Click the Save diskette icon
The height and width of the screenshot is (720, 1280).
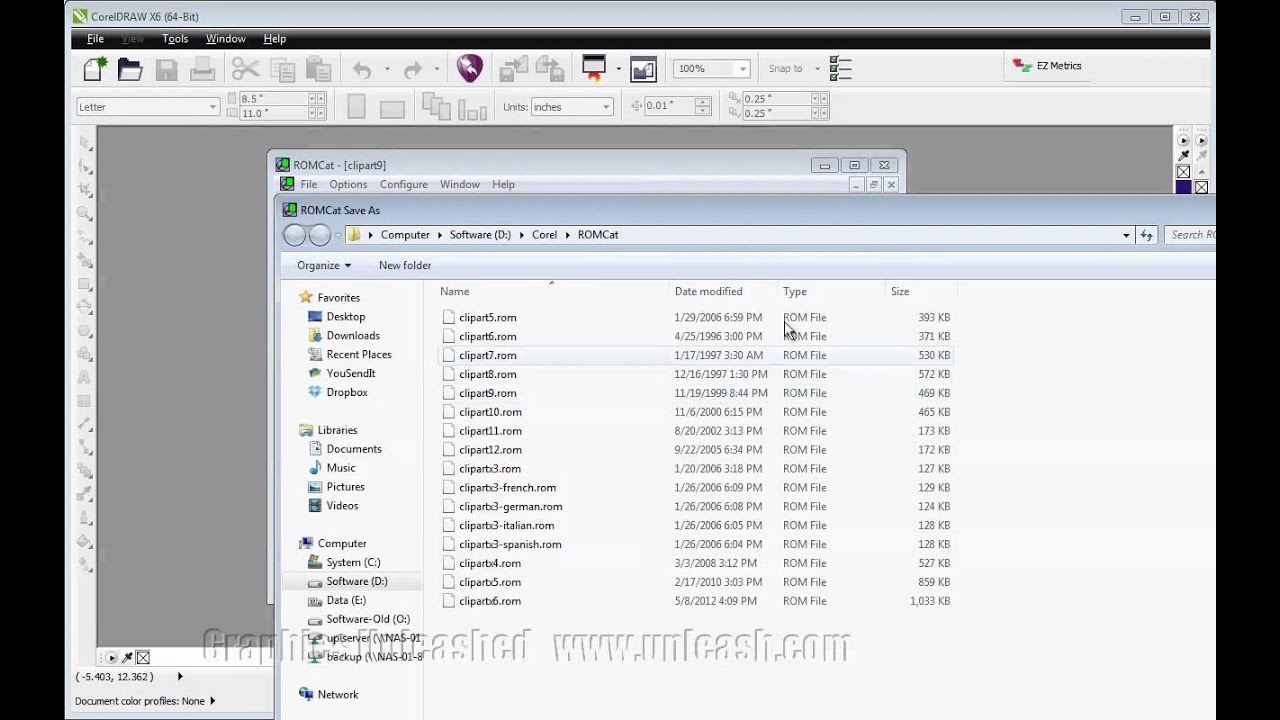point(166,69)
